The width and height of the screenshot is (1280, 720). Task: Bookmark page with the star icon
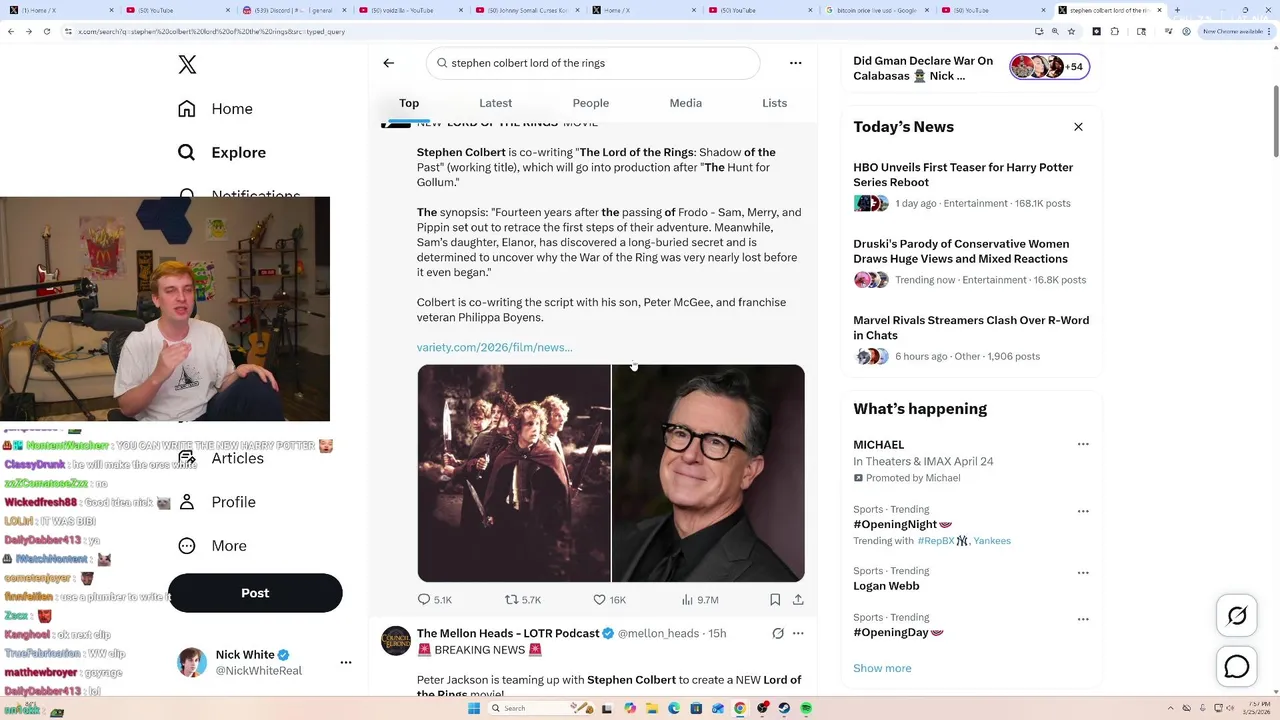(x=1071, y=31)
